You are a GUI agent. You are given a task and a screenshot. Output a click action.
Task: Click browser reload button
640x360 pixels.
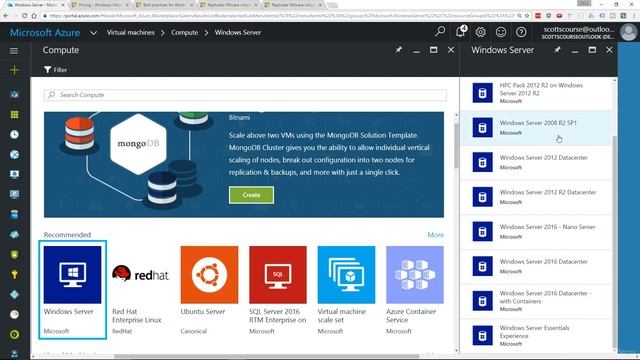pos(24,16)
